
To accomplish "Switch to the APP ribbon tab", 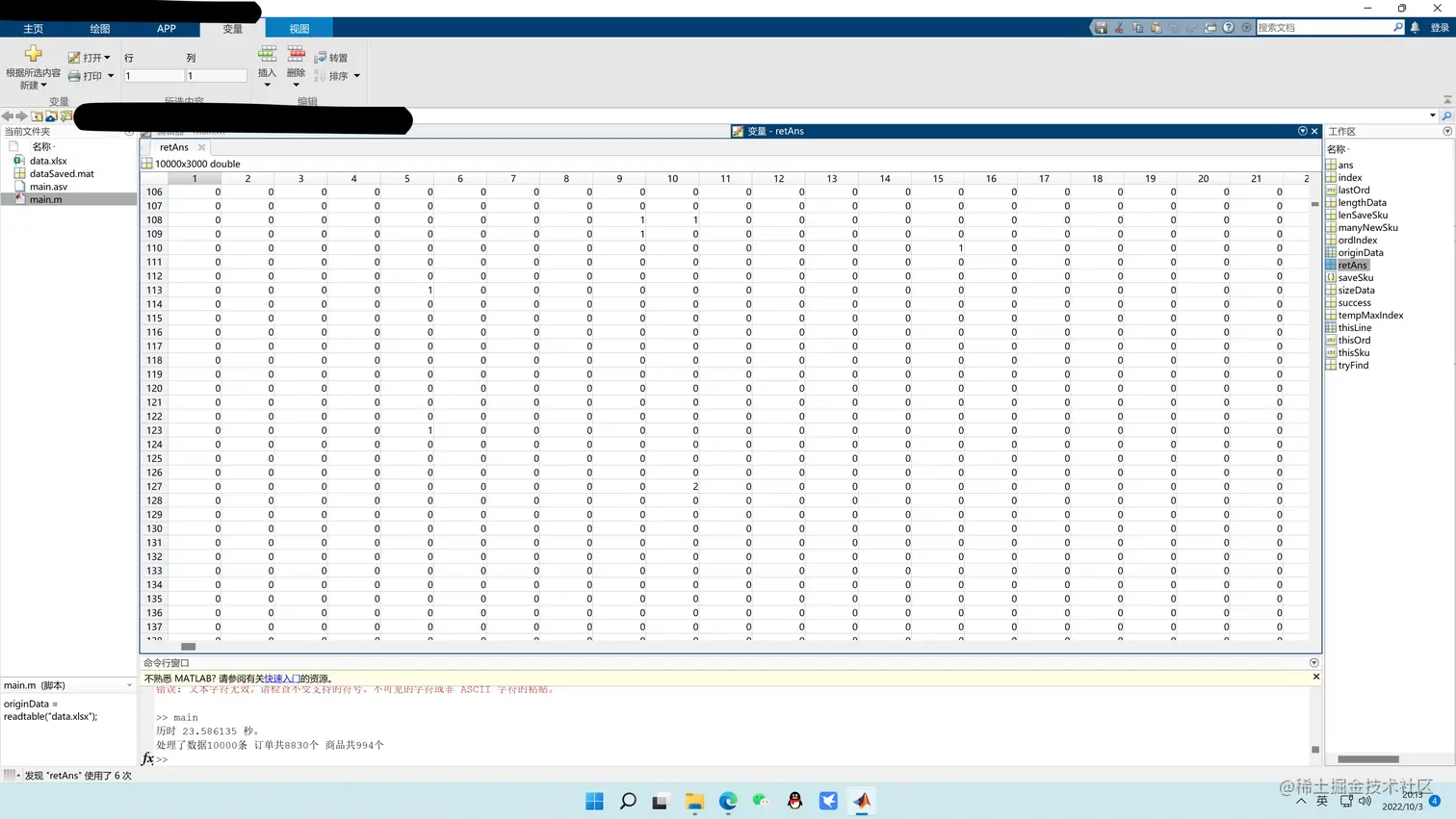I will pos(166,29).
